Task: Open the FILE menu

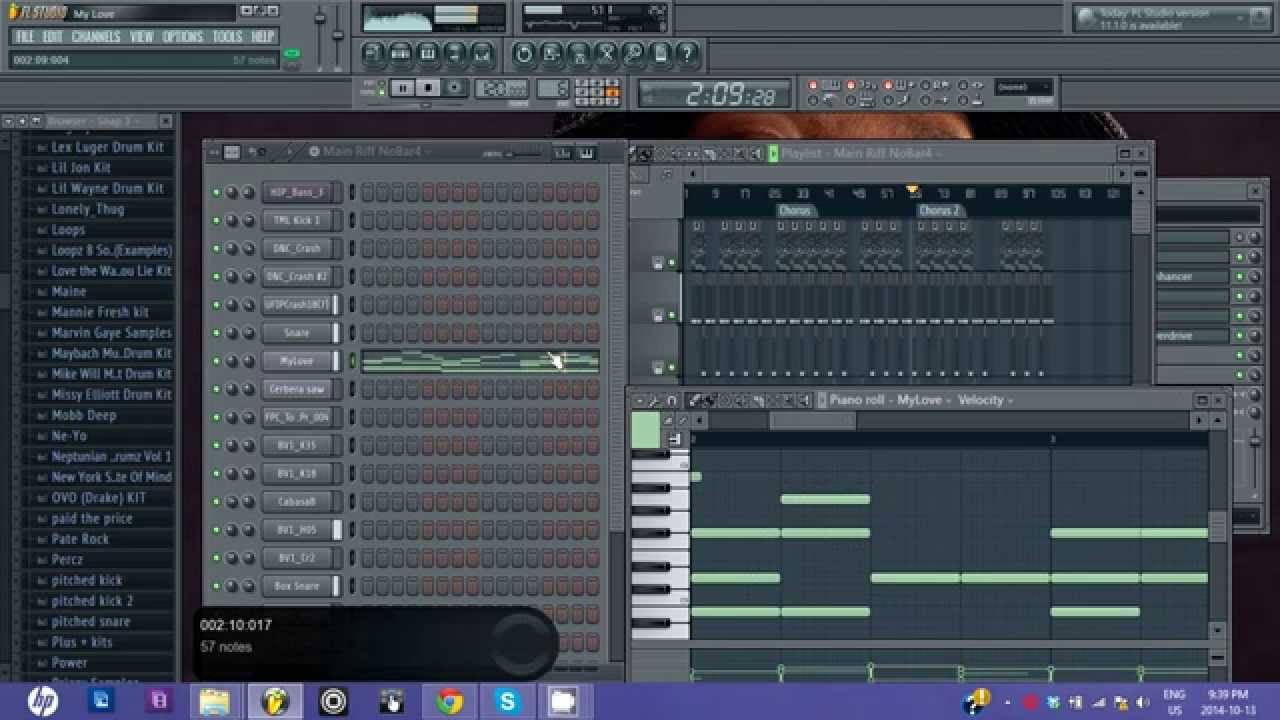Action: point(25,37)
